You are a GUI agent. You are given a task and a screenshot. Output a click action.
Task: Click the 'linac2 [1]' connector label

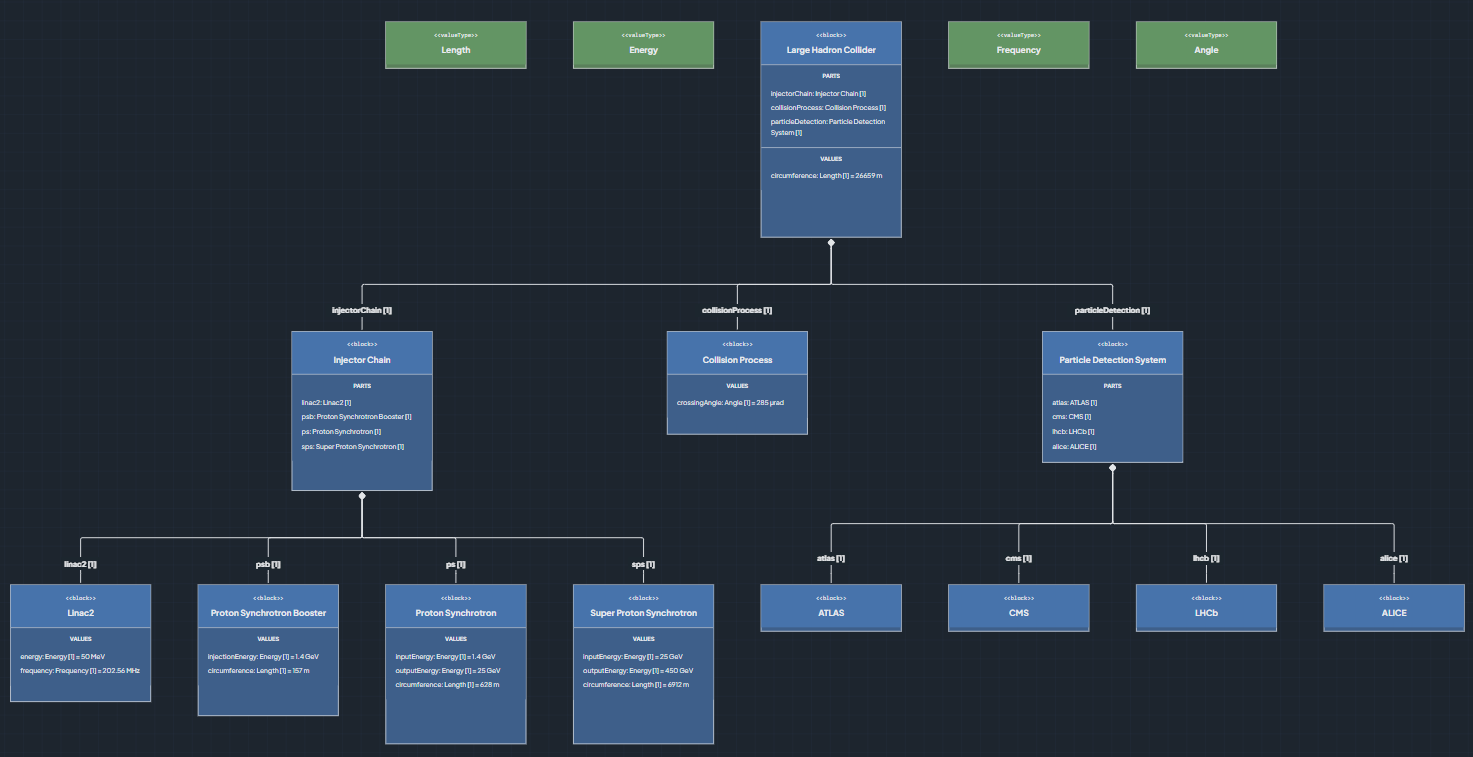(x=80, y=564)
